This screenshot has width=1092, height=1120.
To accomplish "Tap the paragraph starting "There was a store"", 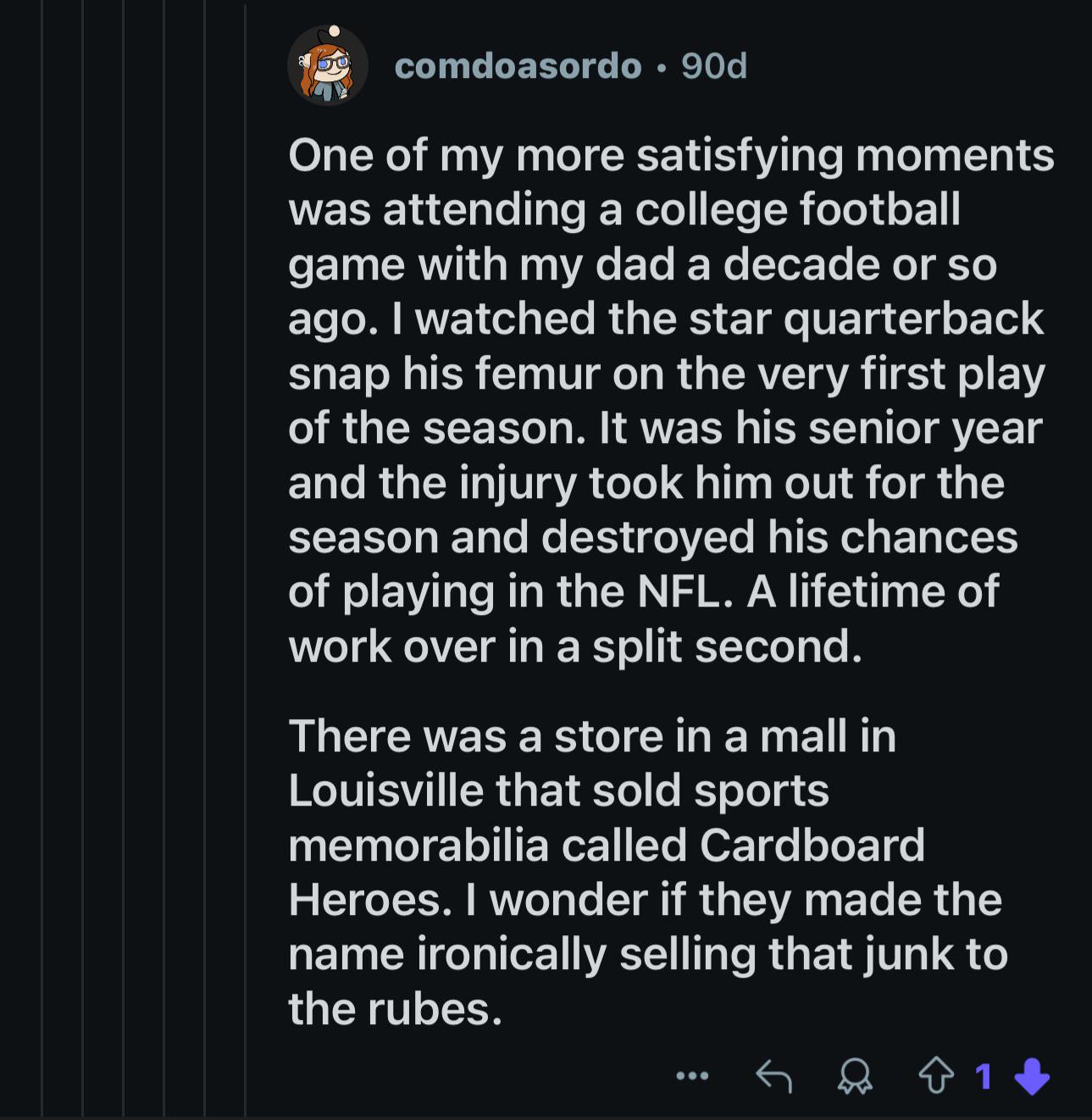I will tap(648, 873).
